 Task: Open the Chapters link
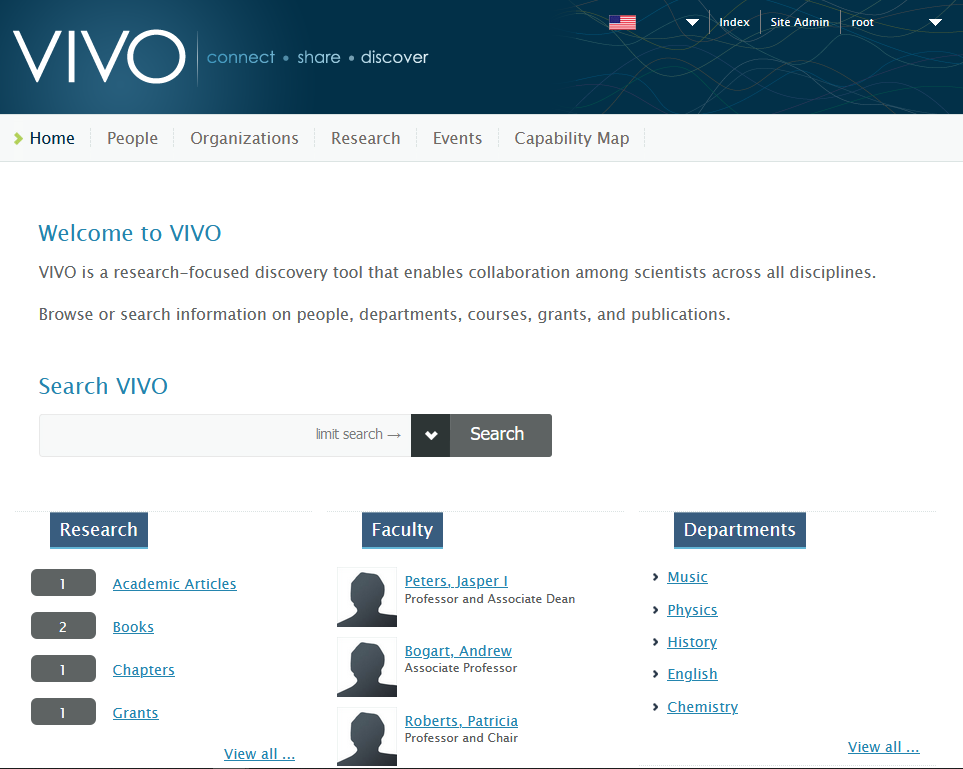point(144,669)
